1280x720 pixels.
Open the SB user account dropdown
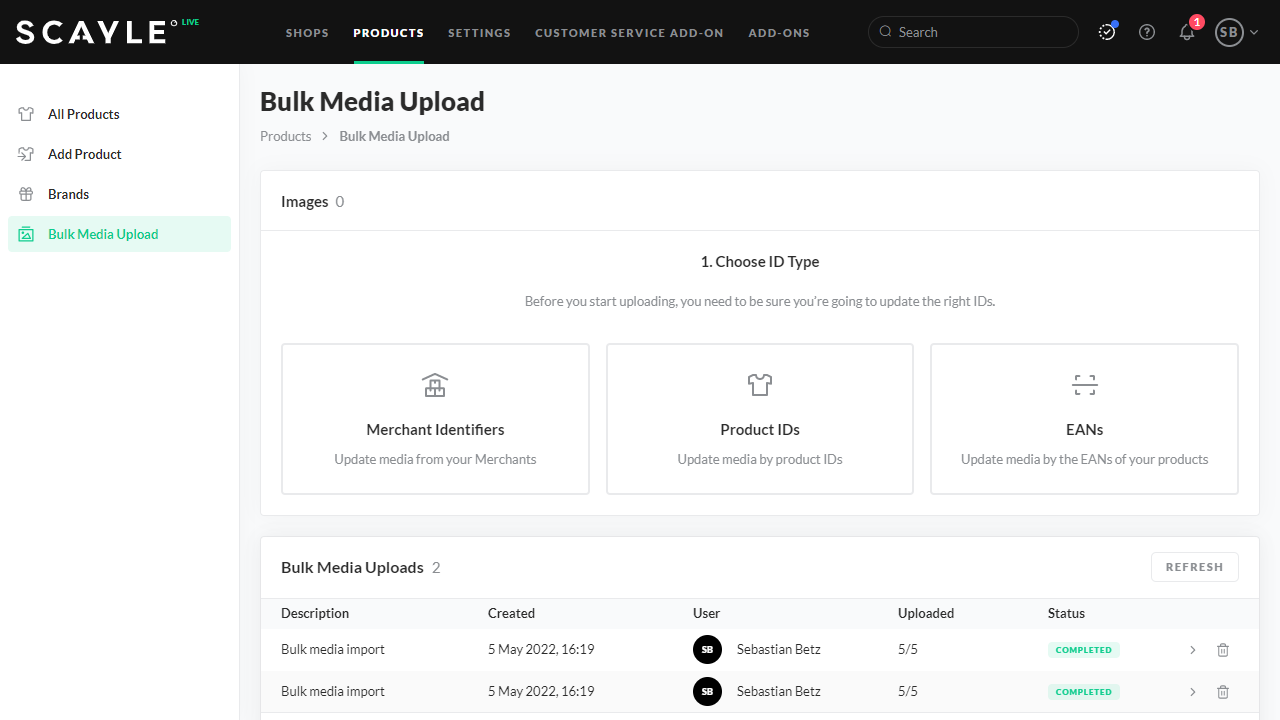1236,32
